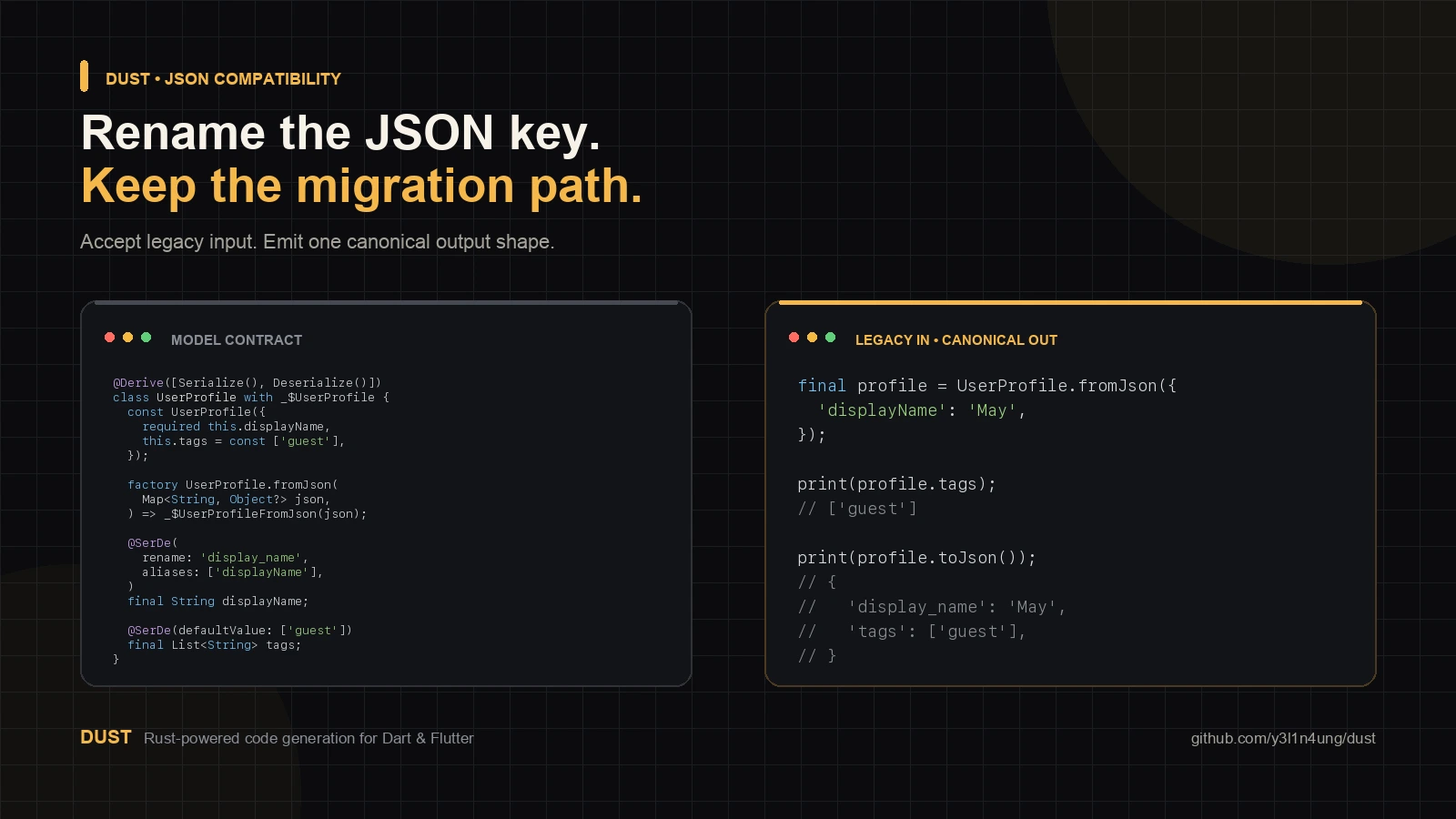Click the red dot in Legacy In panel
The width and height of the screenshot is (1456, 819).
[x=794, y=338]
